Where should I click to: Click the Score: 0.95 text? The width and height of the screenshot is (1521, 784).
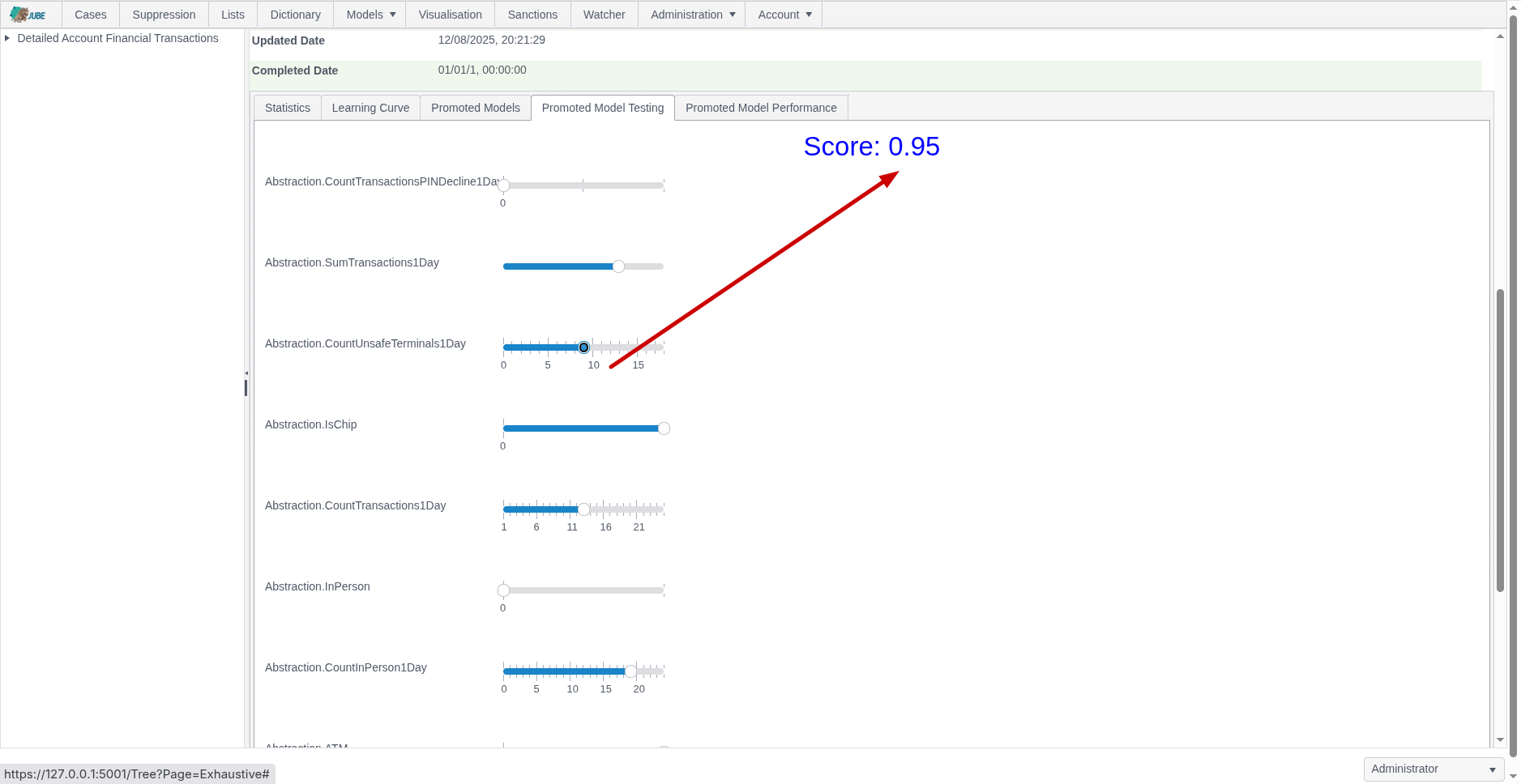pos(871,147)
